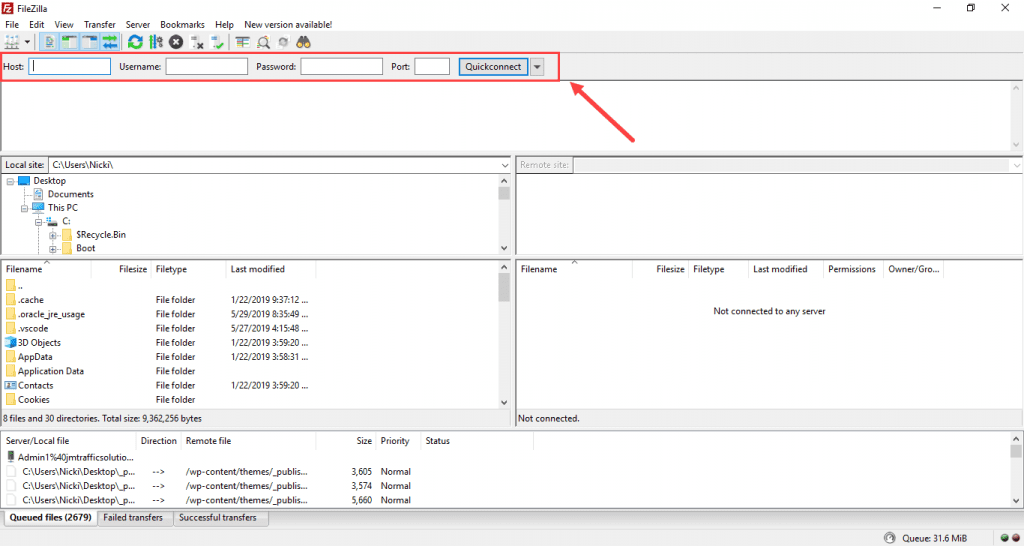Open the File menu

click(12, 24)
